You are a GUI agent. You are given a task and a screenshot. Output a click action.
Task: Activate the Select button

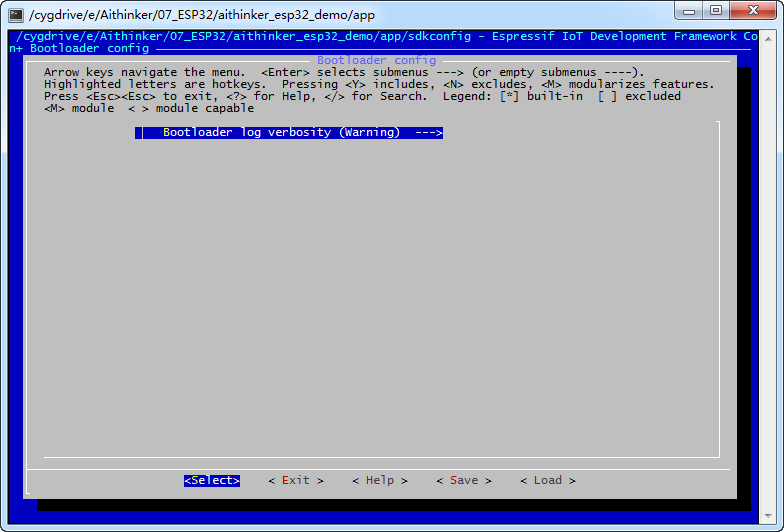[212, 480]
